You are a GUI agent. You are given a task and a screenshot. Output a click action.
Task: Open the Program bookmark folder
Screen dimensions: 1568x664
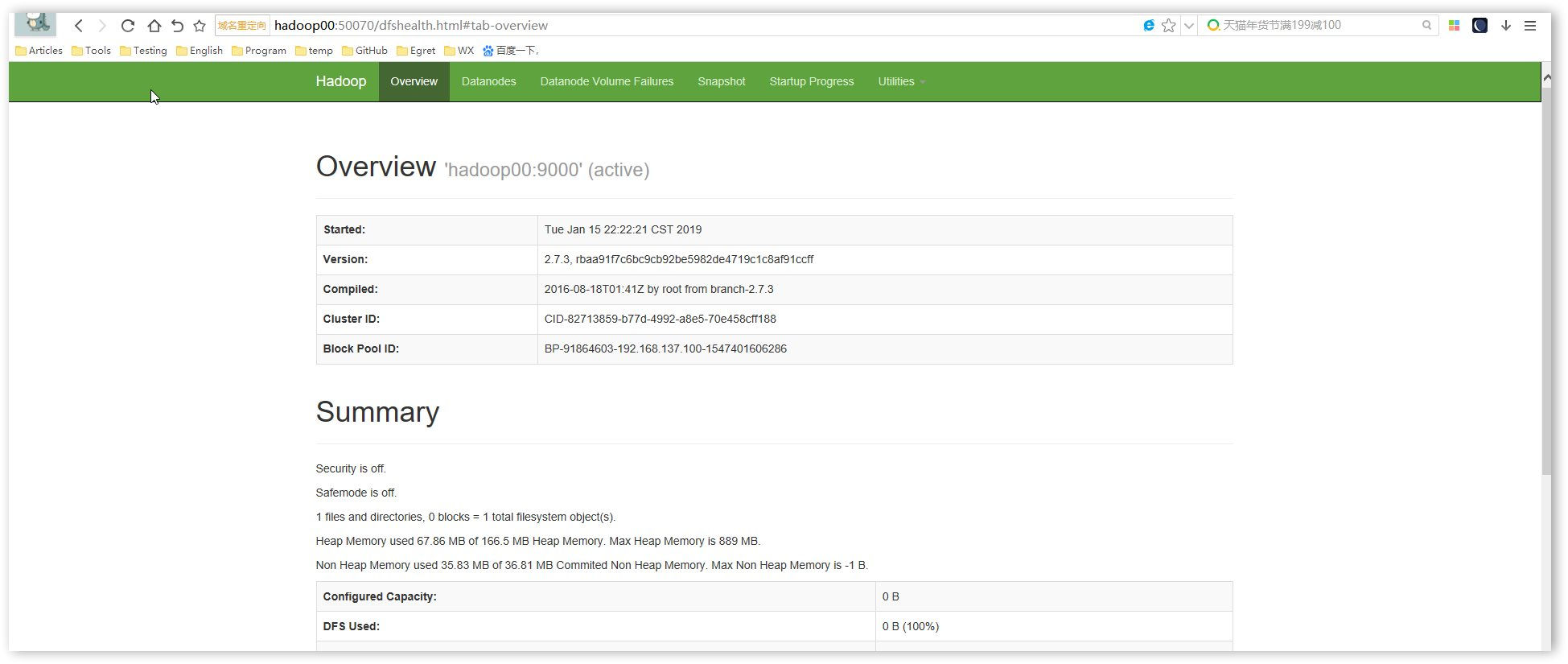click(259, 50)
